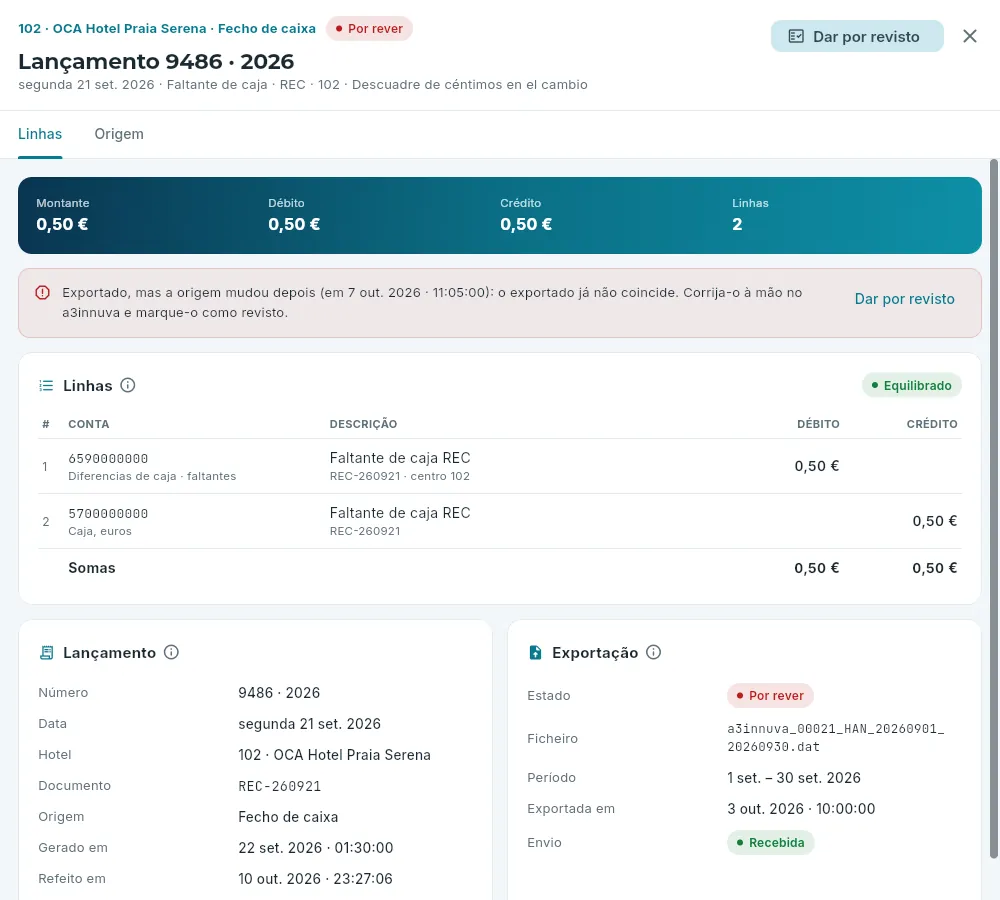Click the red warning icon in alert banner

point(42,293)
